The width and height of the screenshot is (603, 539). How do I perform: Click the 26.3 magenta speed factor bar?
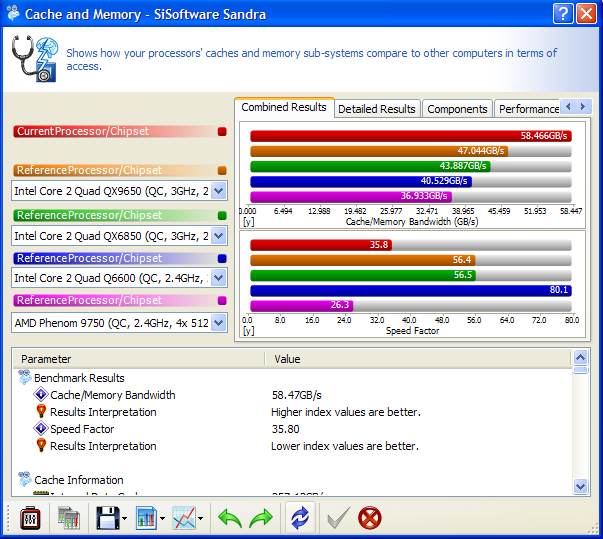click(302, 305)
